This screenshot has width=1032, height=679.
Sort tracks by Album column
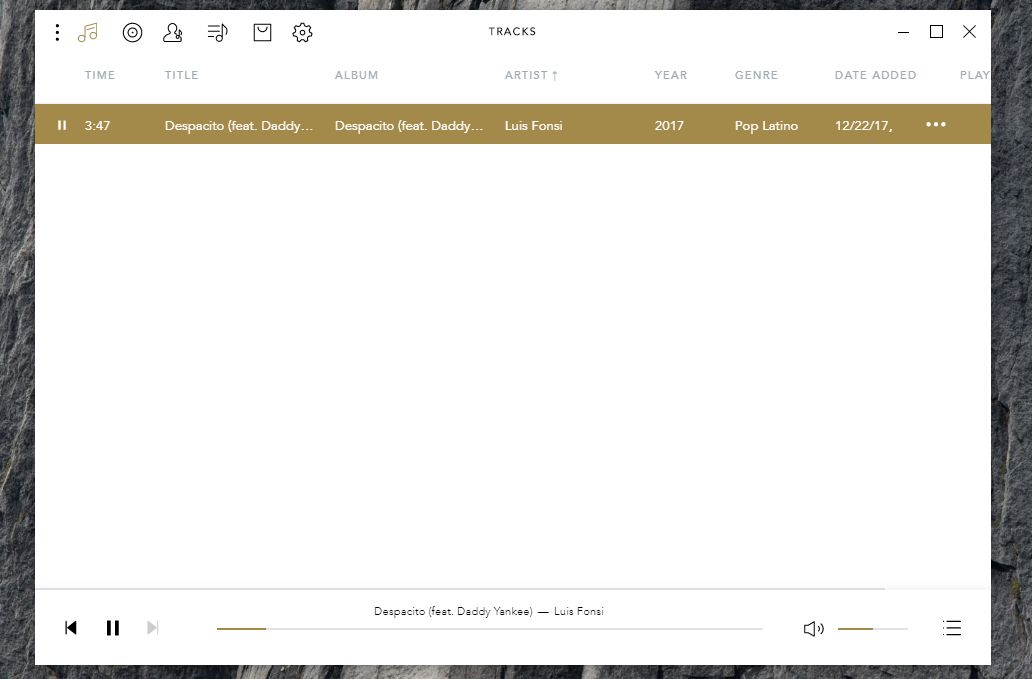[357, 75]
